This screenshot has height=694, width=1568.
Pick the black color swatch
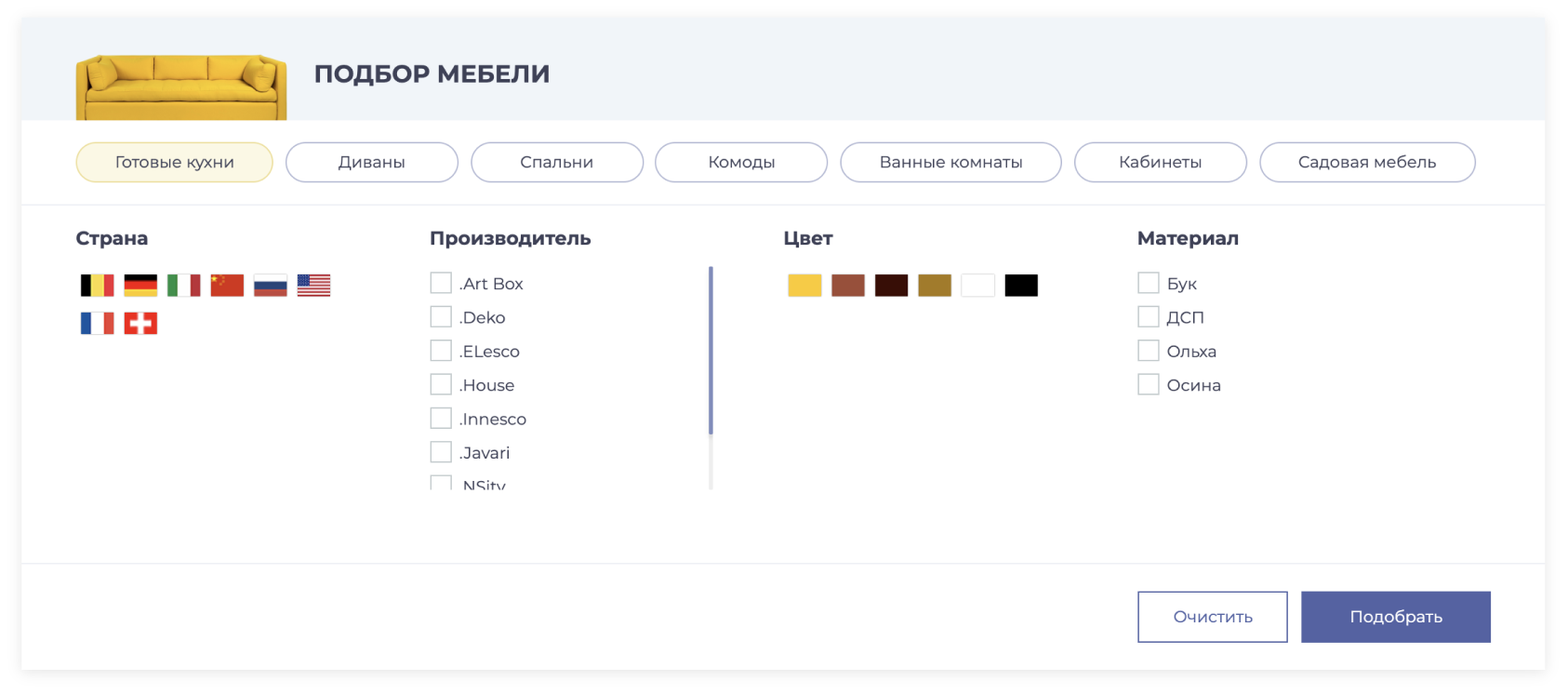tap(1020, 286)
